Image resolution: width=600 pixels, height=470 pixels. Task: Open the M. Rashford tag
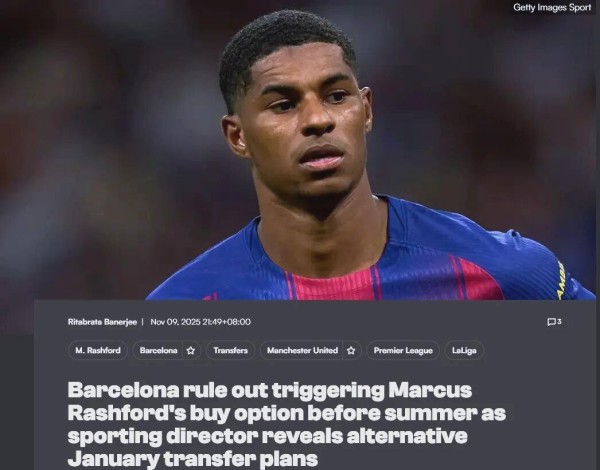98,350
